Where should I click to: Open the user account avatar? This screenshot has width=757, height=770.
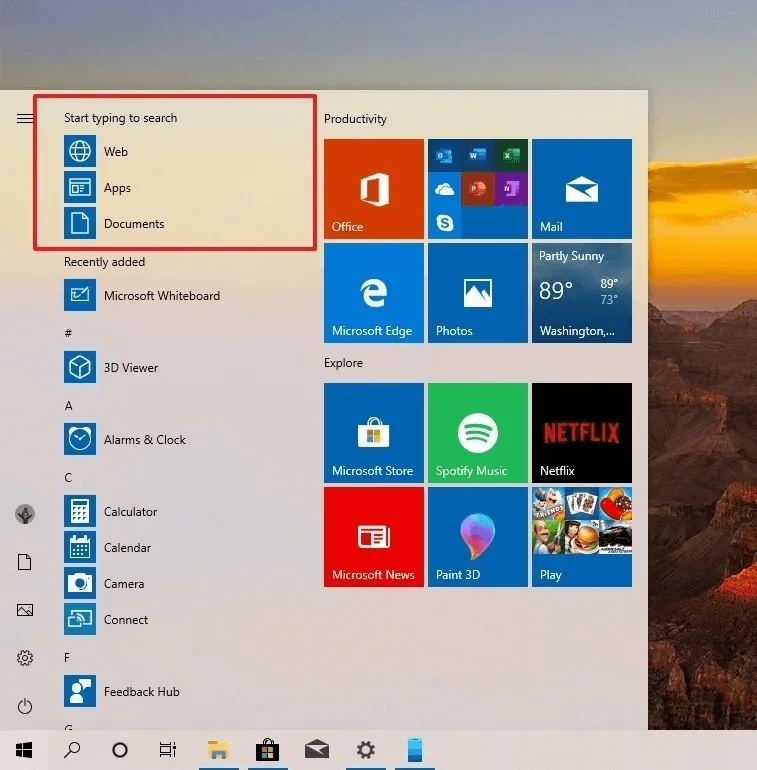pos(25,514)
